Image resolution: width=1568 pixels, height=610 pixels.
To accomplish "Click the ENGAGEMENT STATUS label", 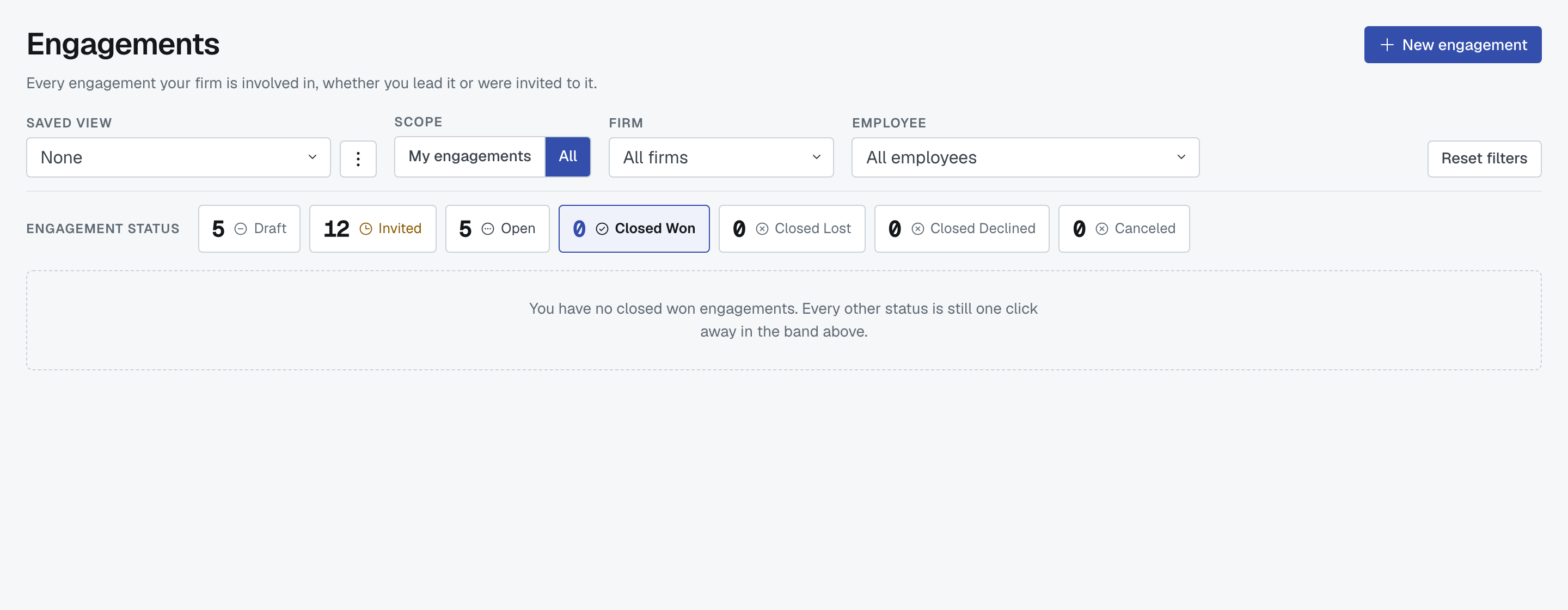I will coord(103,229).
